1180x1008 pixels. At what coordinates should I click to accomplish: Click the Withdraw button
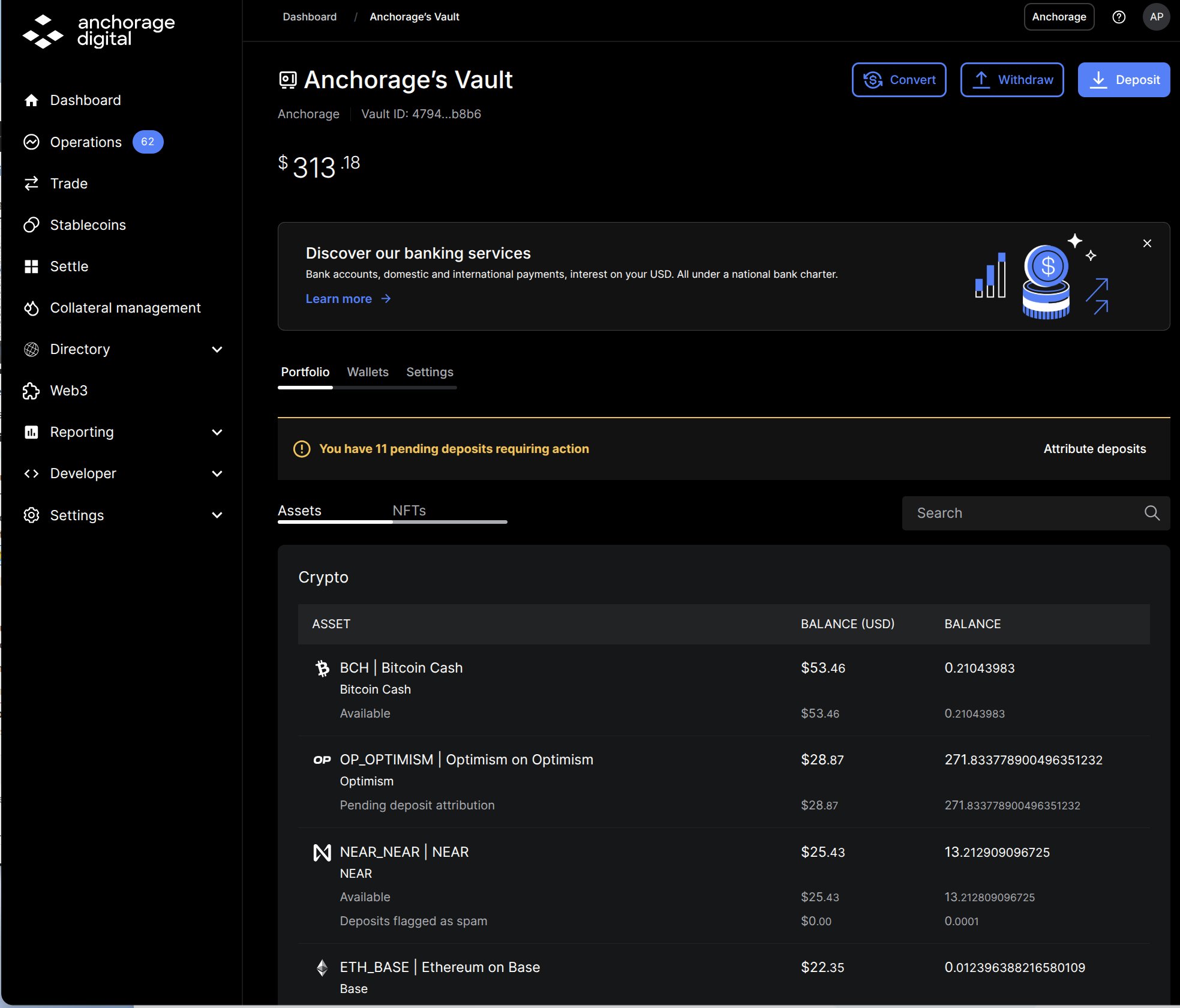1012,80
